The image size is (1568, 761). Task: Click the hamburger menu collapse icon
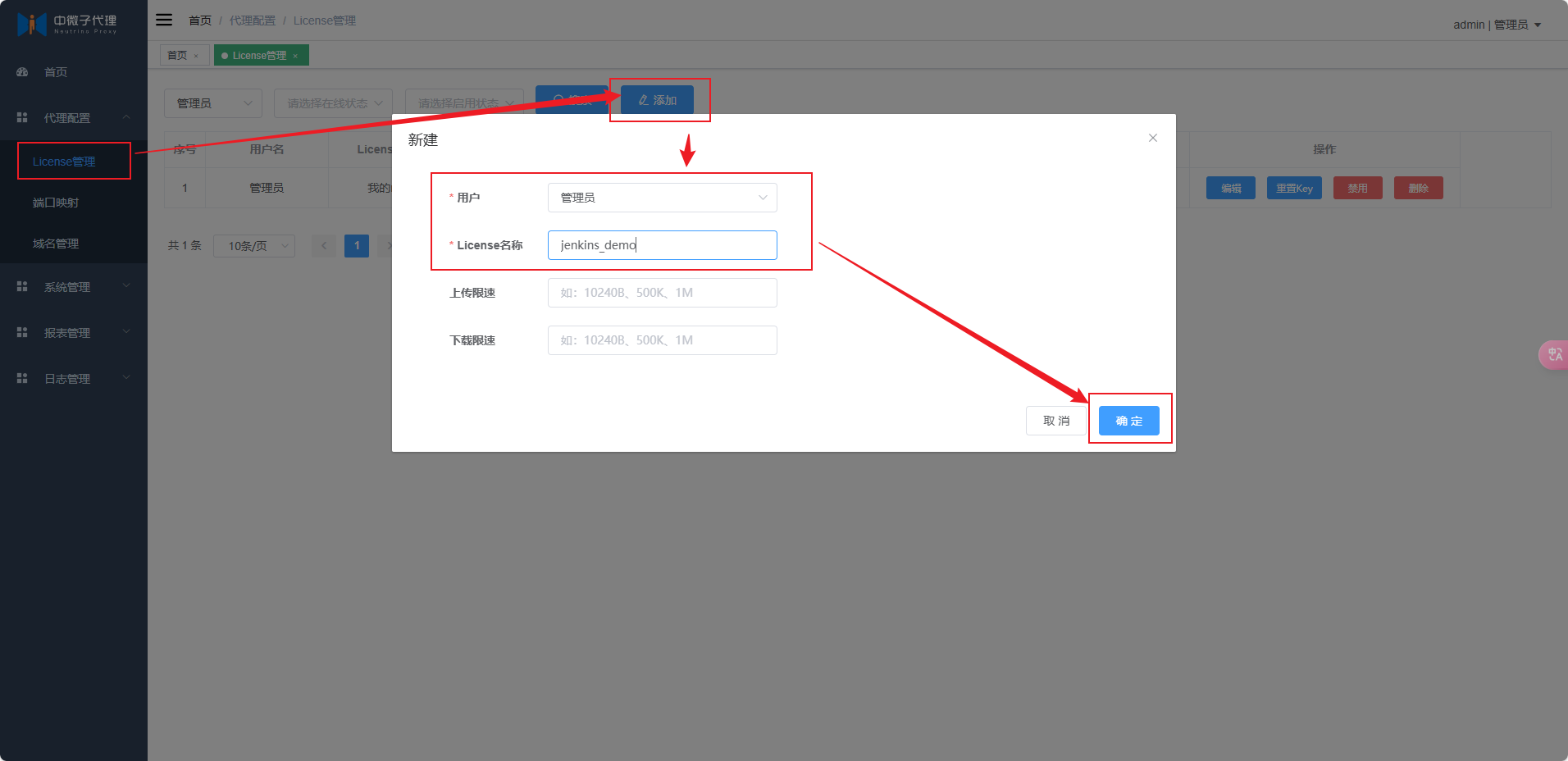coord(164,20)
